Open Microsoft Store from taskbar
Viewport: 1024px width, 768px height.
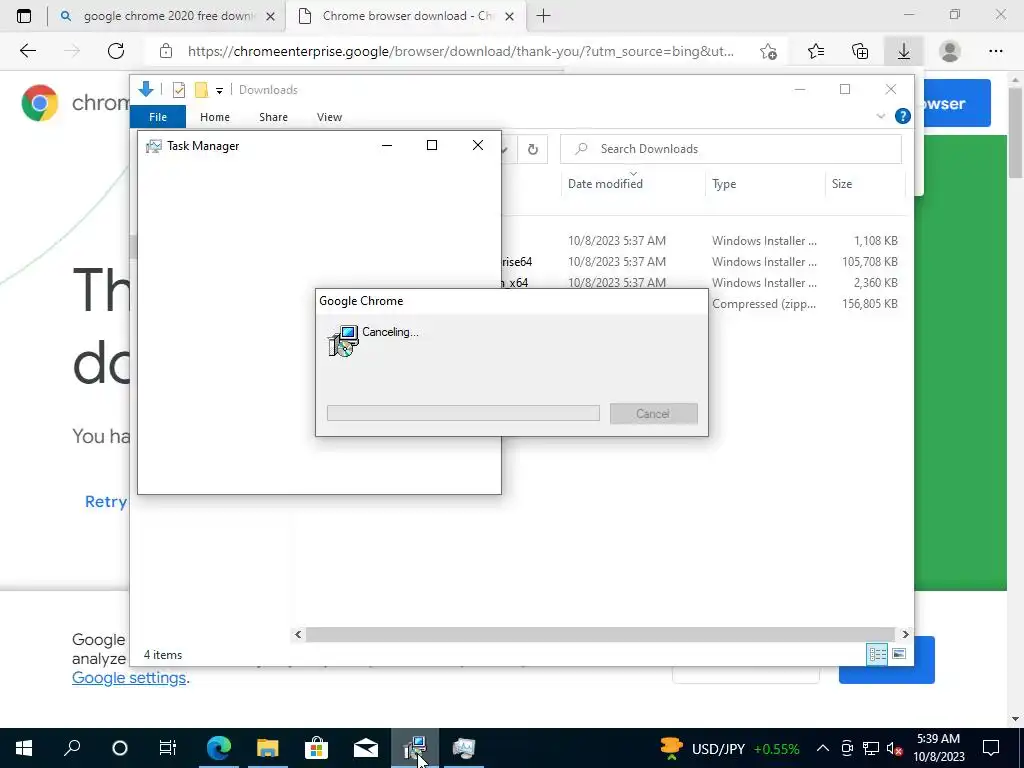(x=316, y=748)
